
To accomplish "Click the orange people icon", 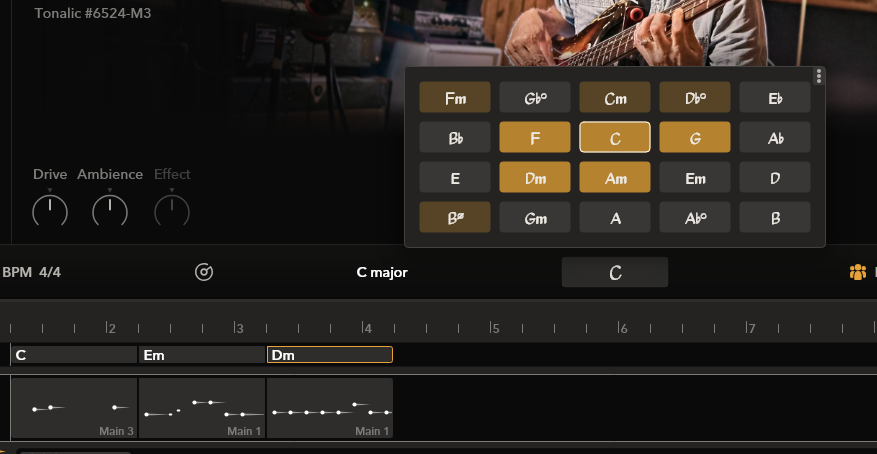I will click(857, 272).
